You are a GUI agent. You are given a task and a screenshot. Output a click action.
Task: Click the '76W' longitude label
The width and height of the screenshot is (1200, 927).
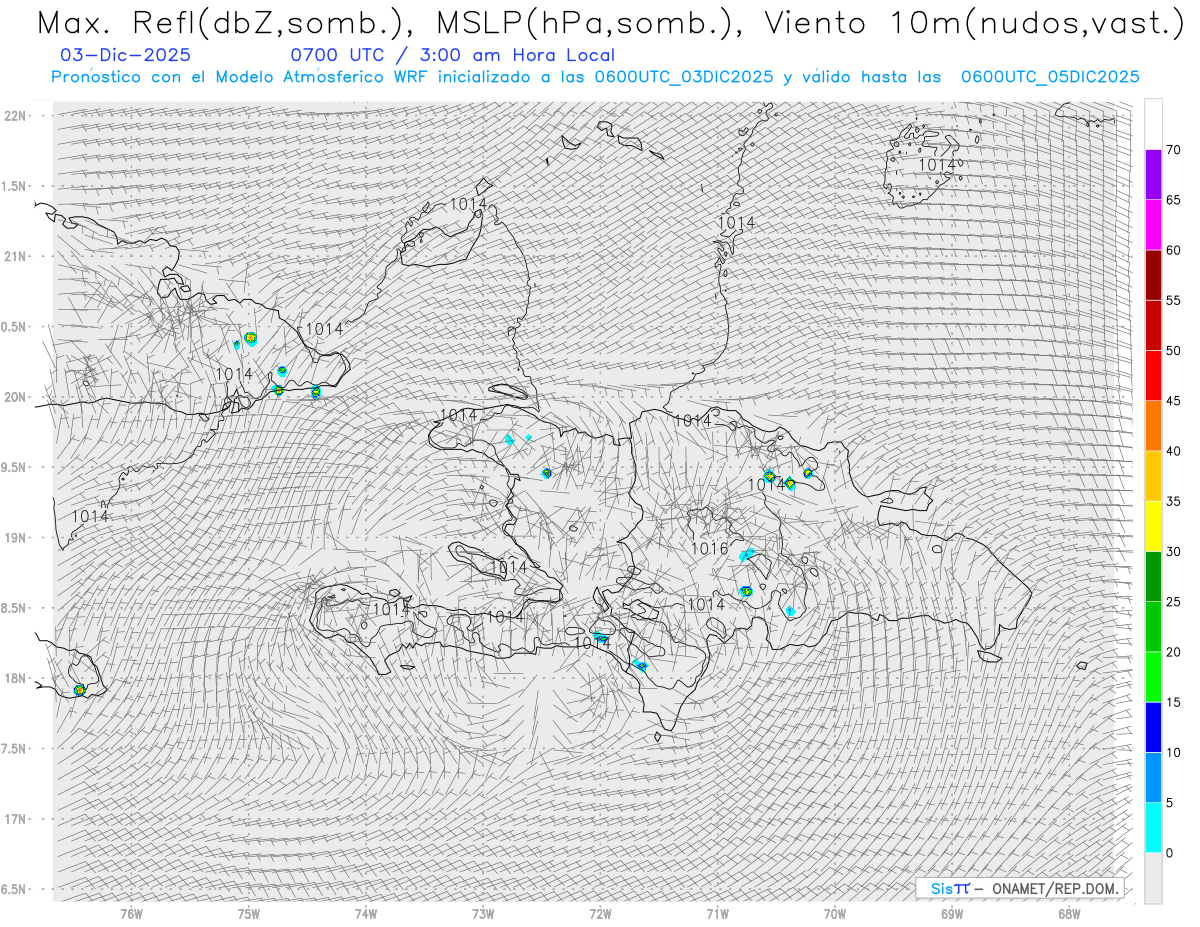click(131, 912)
